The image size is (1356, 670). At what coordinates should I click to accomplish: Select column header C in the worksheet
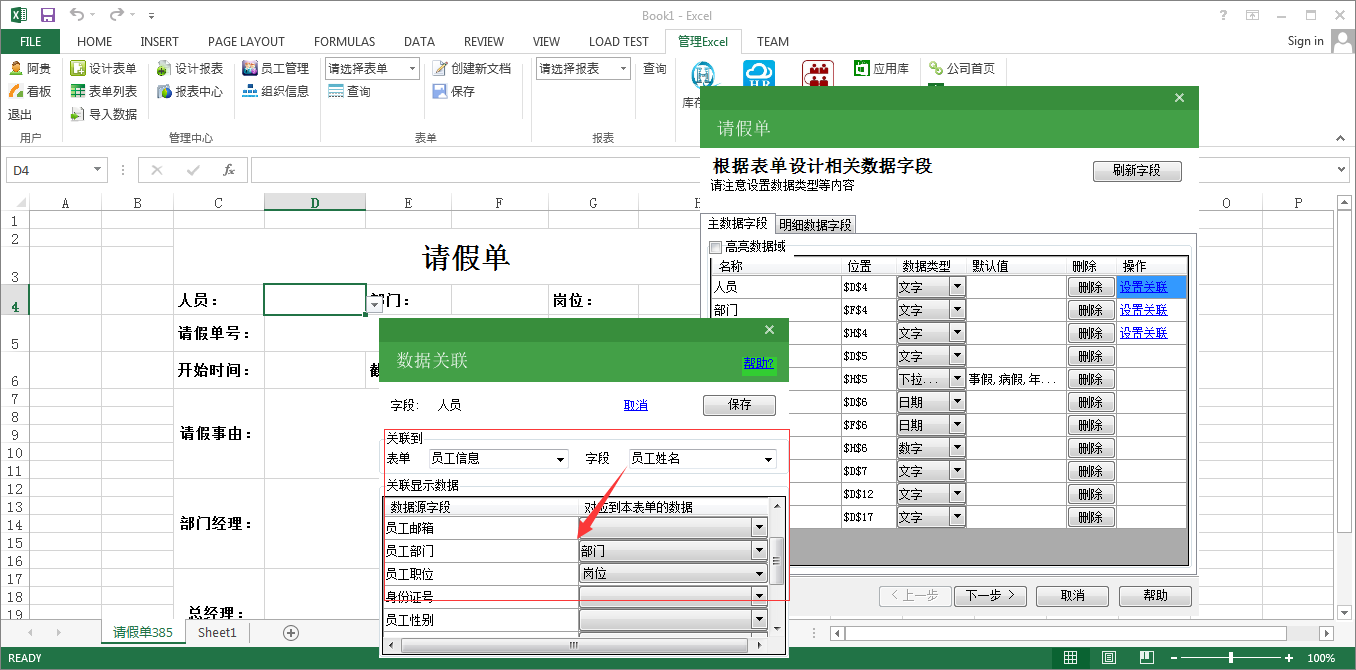pyautogui.click(x=218, y=203)
